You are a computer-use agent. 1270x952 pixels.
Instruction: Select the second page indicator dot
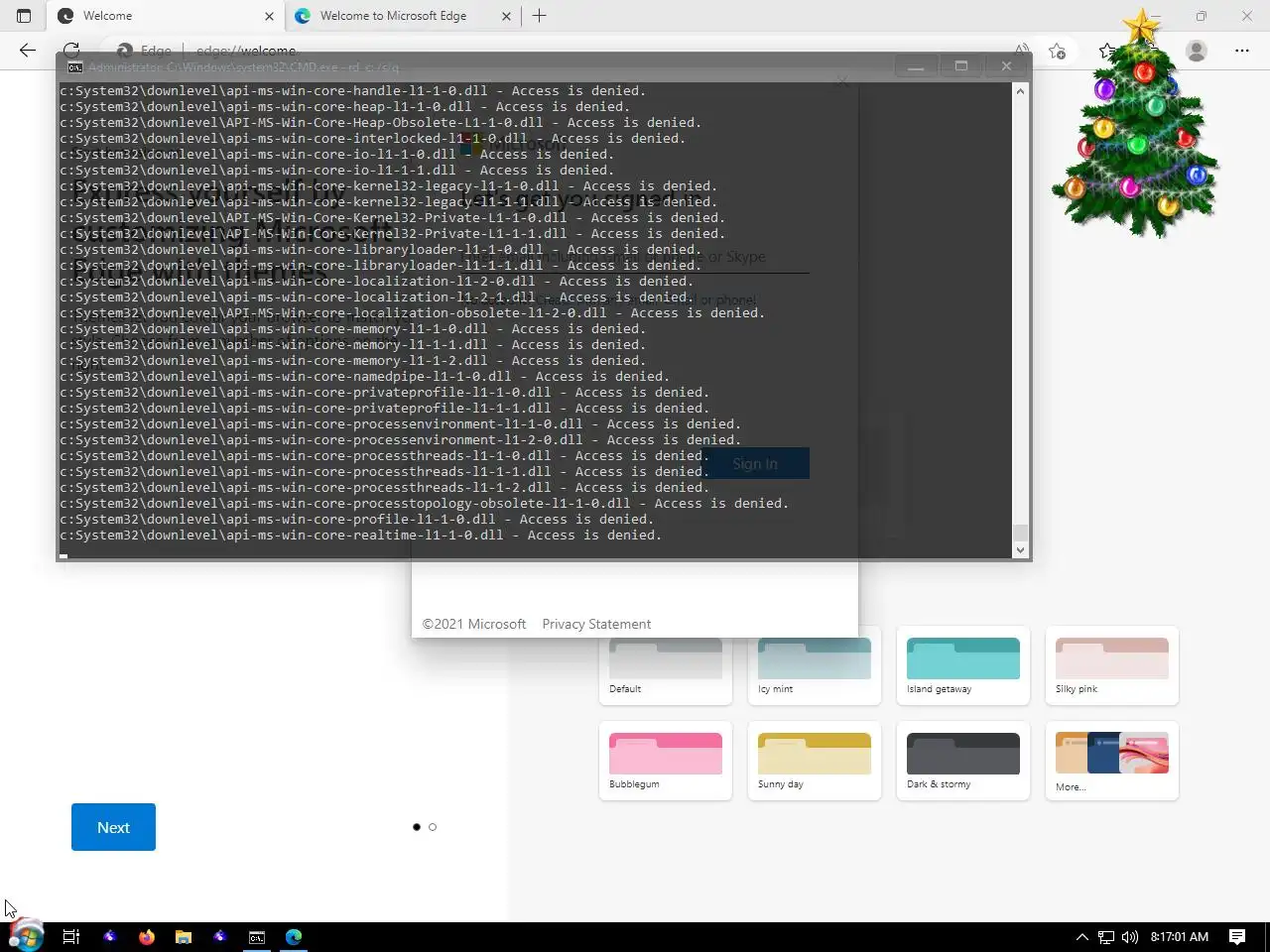point(433,827)
